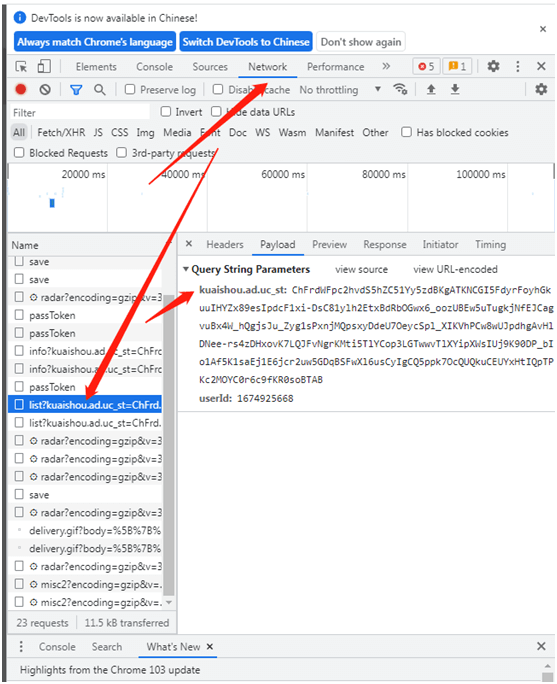
Task: Open the Search tab in the drawer
Action: pos(106,646)
